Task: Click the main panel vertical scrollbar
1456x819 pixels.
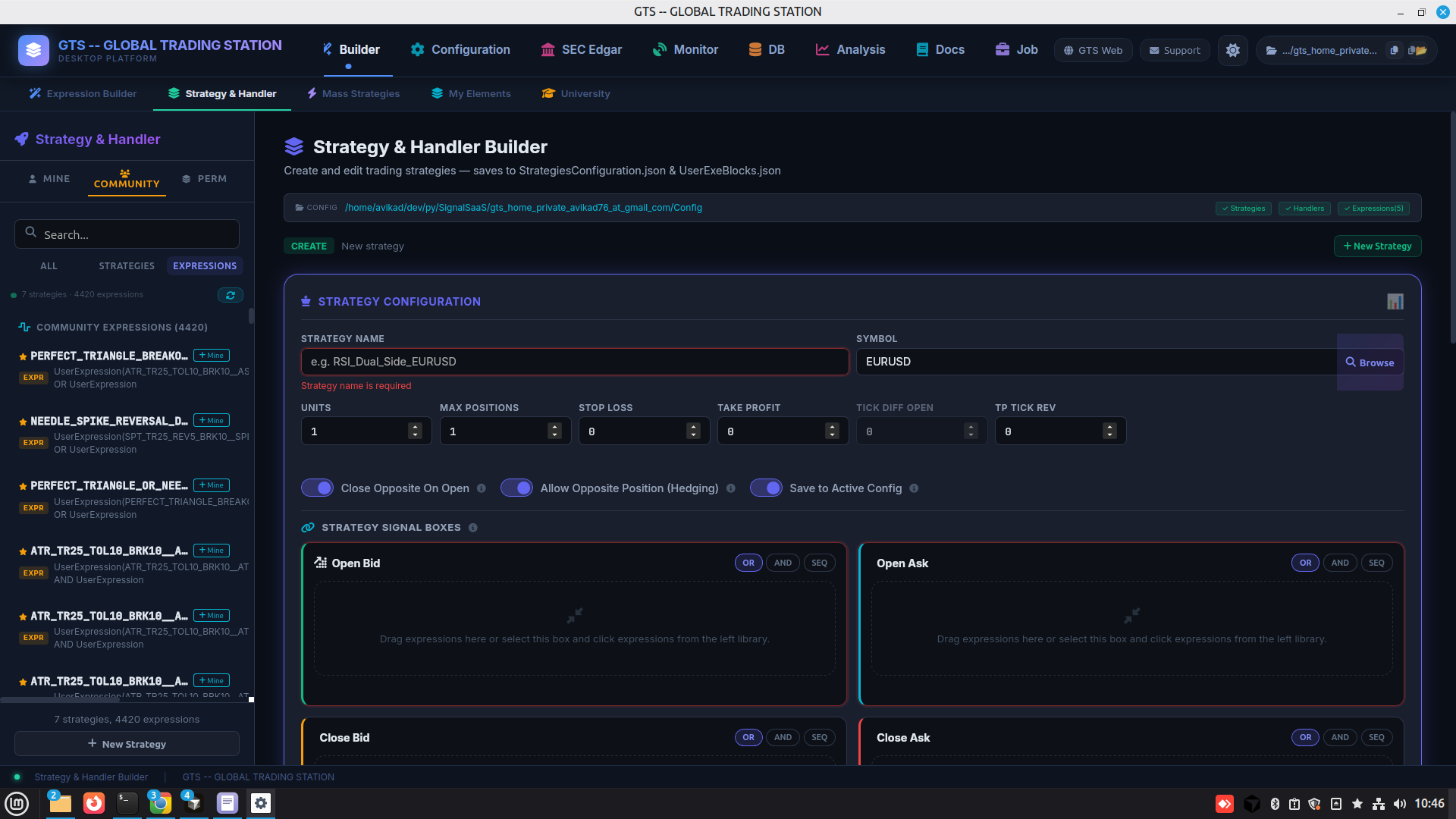Action: [1452, 227]
